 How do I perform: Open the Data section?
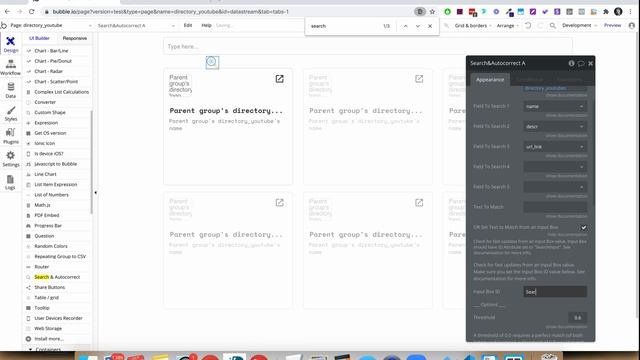pos(11,90)
